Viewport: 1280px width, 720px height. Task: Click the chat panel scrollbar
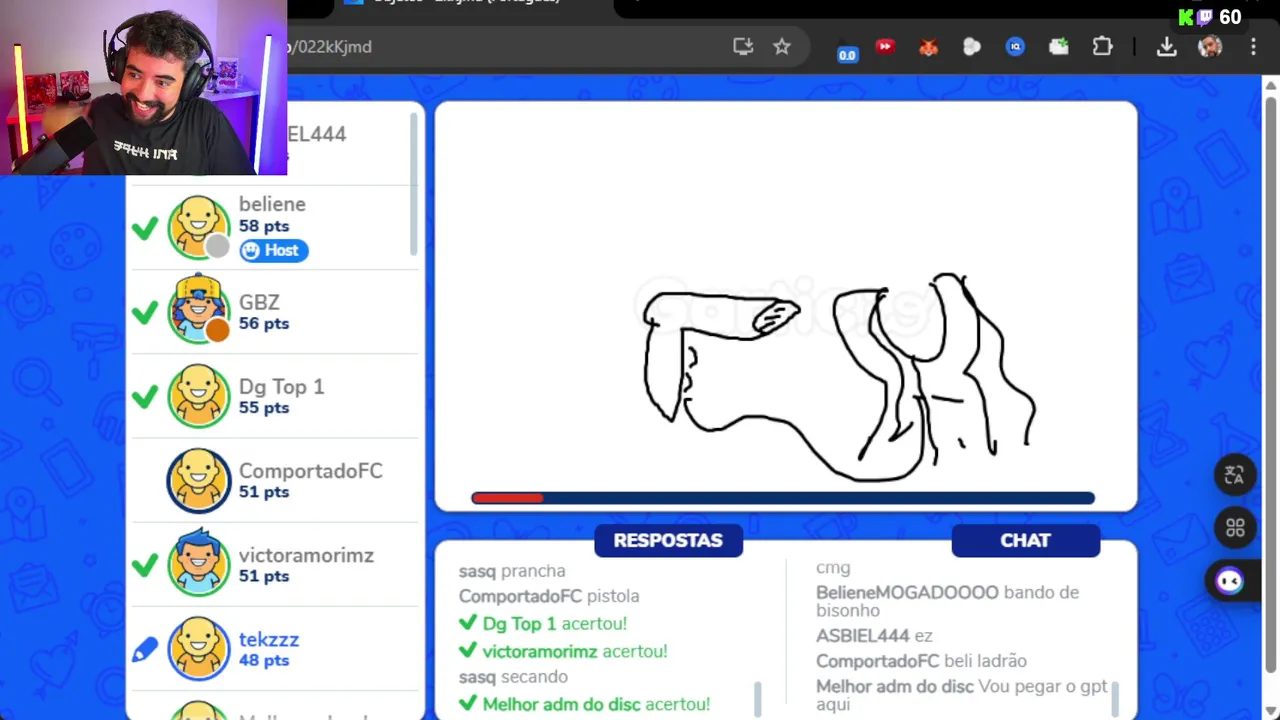coord(1114,699)
